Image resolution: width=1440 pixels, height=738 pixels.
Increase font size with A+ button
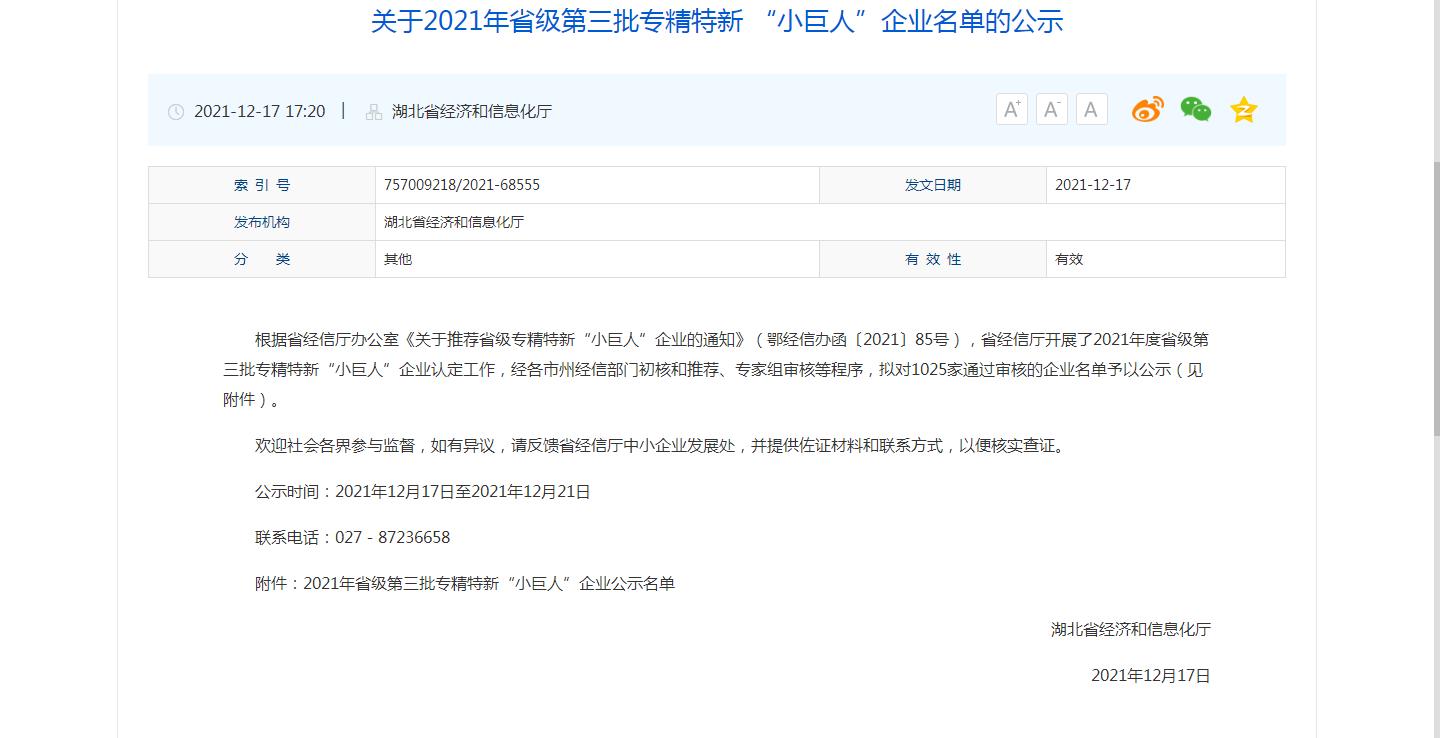1011,109
